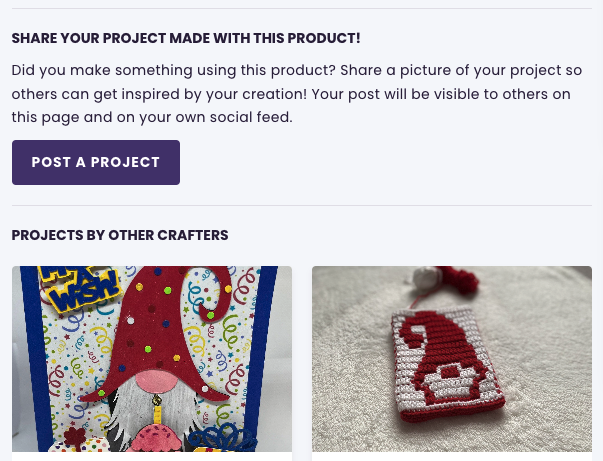The image size is (603, 461).
Task: Select the Projects by Other Crafters heading
Action: coord(120,235)
